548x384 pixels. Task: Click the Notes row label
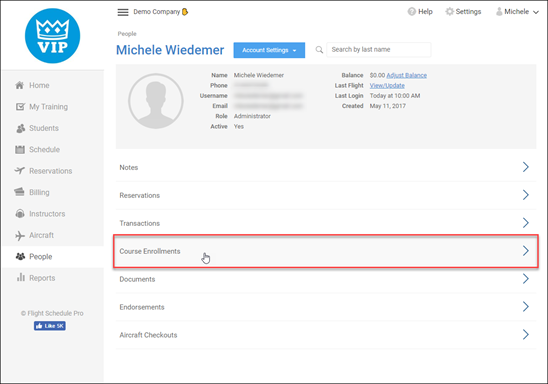(x=129, y=167)
